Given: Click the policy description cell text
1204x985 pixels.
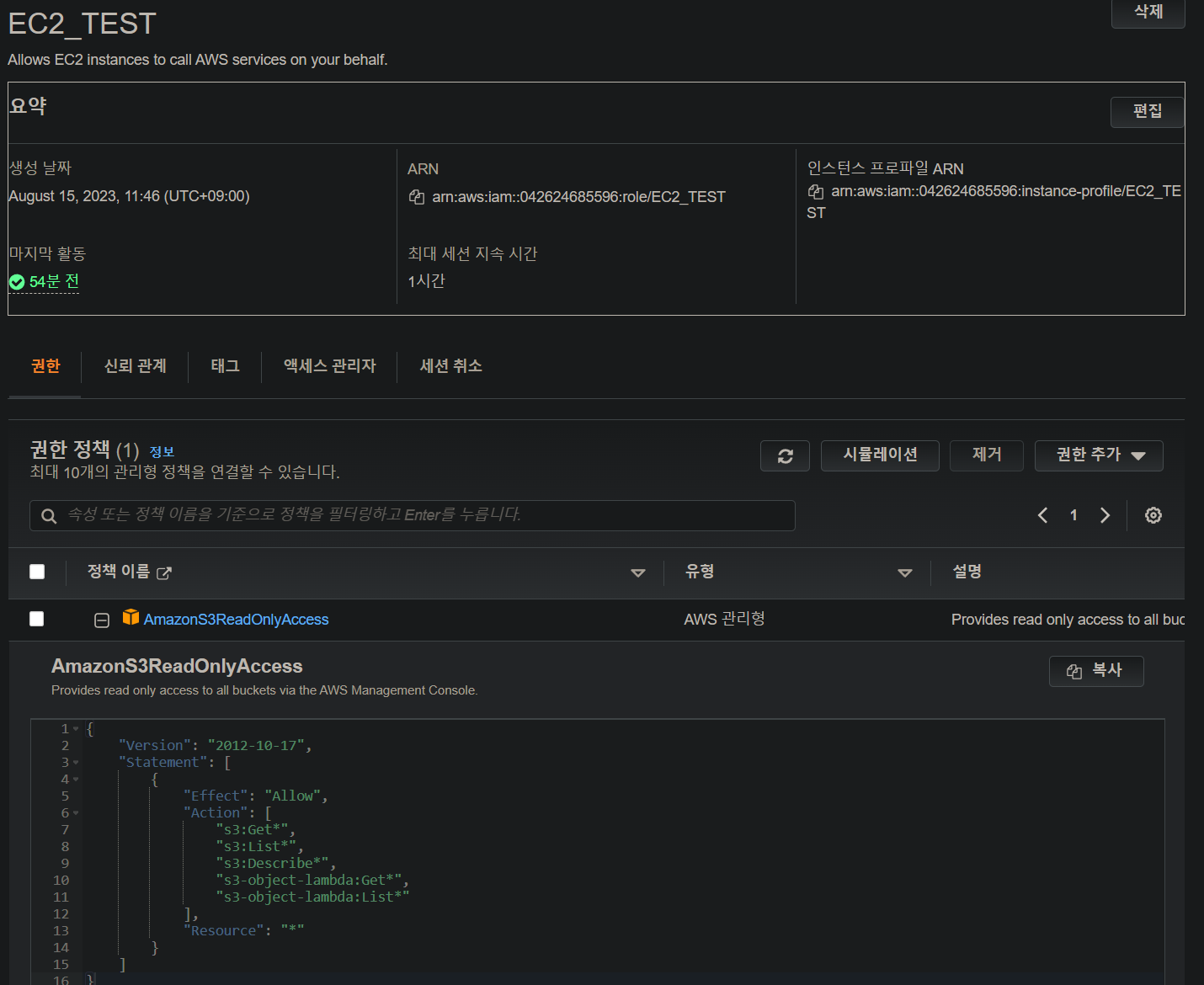Looking at the screenshot, I should 1068,620.
